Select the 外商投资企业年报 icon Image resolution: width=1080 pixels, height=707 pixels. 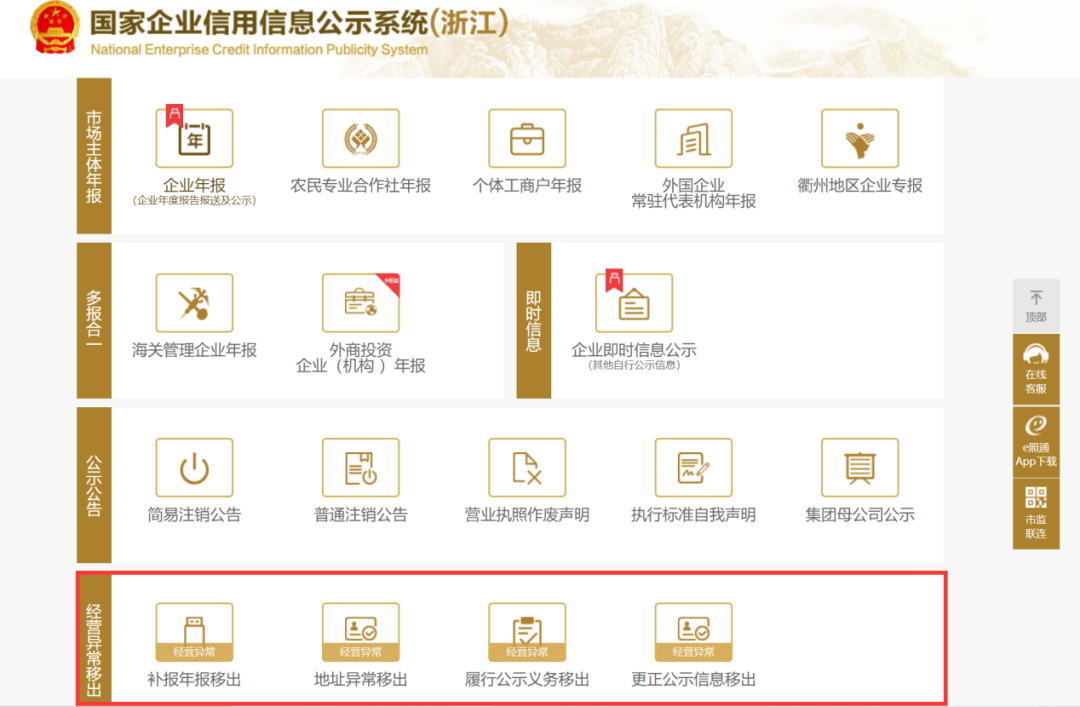click(x=360, y=303)
